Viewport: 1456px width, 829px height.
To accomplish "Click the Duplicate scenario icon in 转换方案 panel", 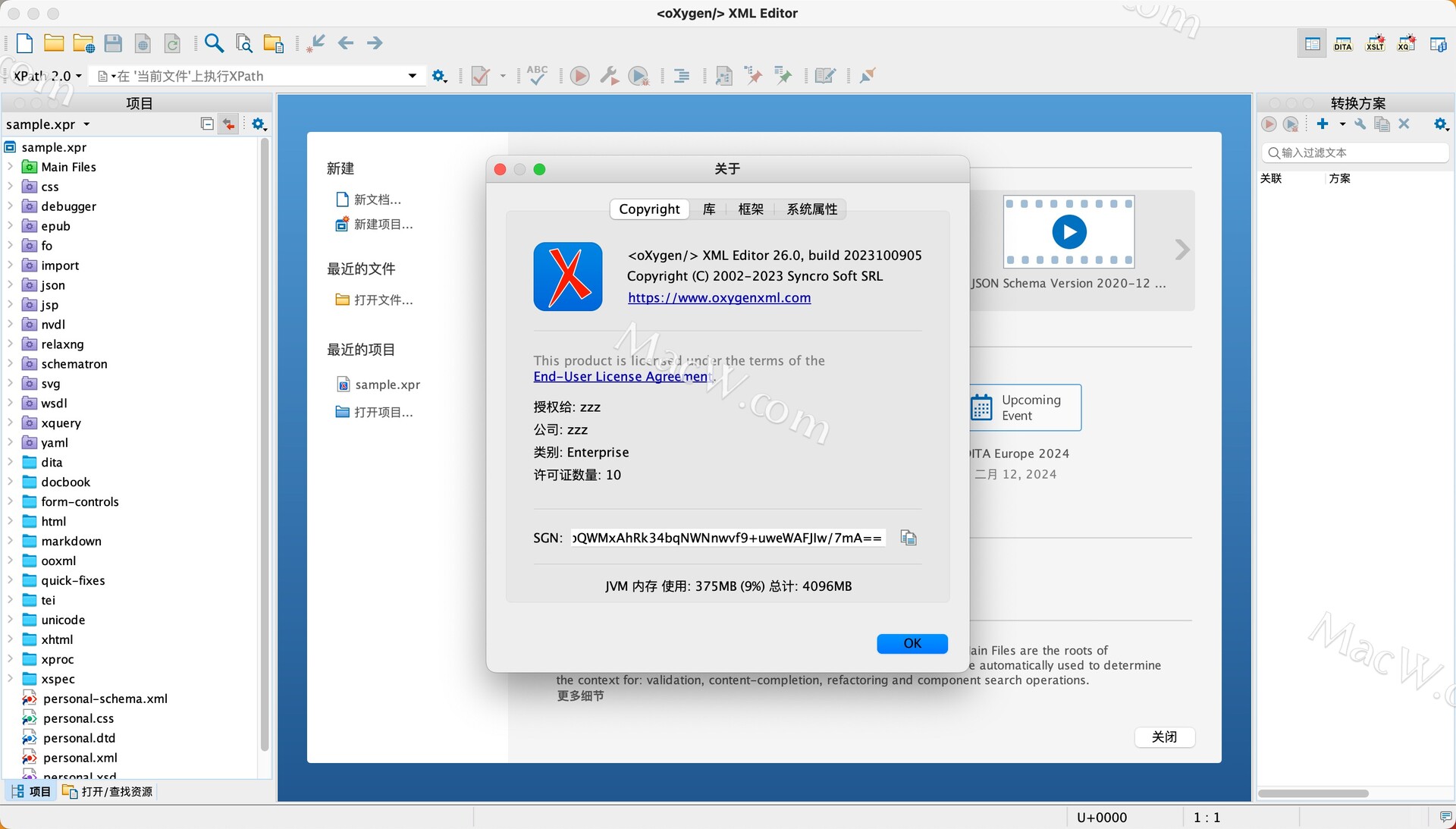I will [x=1382, y=124].
